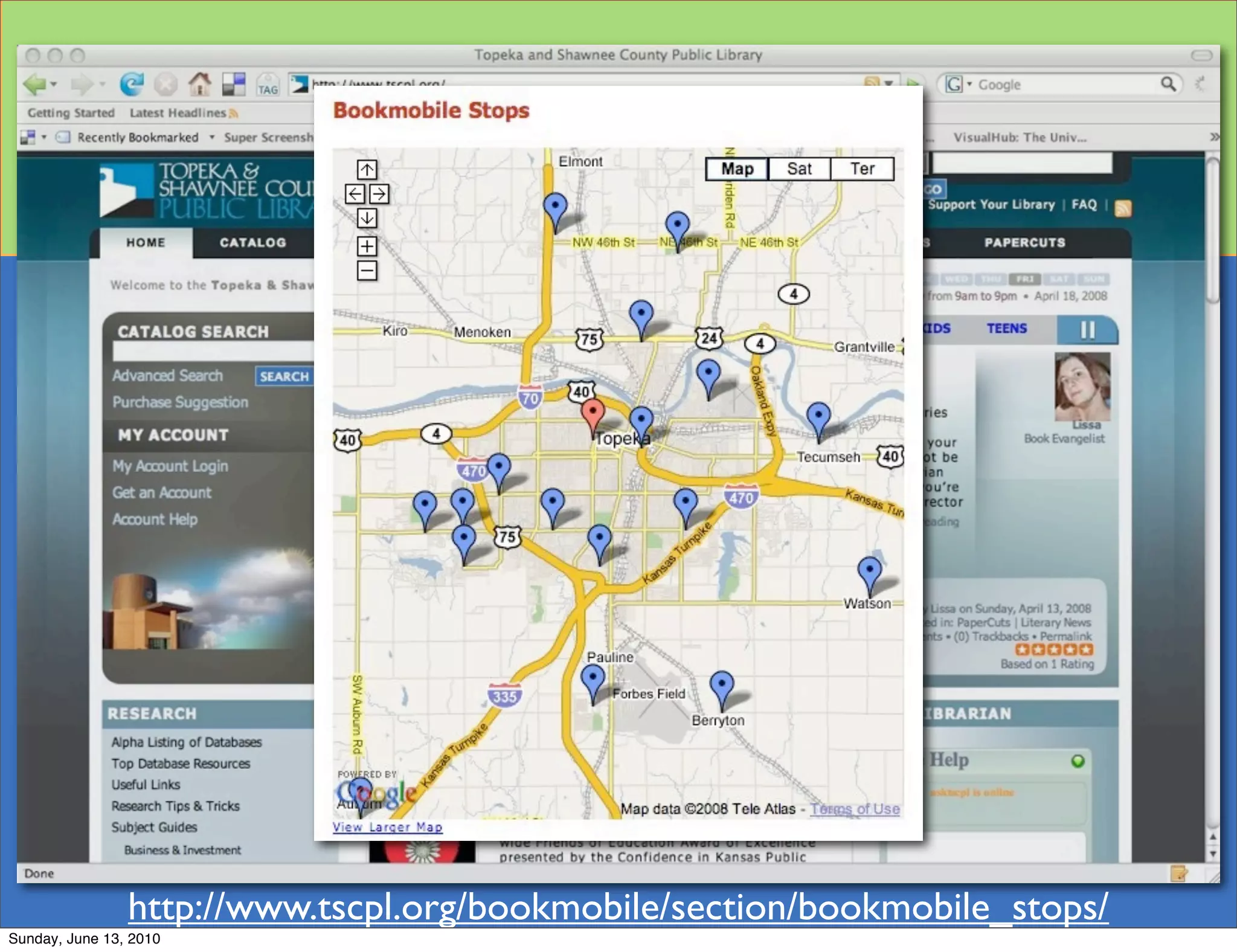Image resolution: width=1237 pixels, height=952 pixels.
Task: Click the catalog SEARCH button
Action: click(x=284, y=376)
